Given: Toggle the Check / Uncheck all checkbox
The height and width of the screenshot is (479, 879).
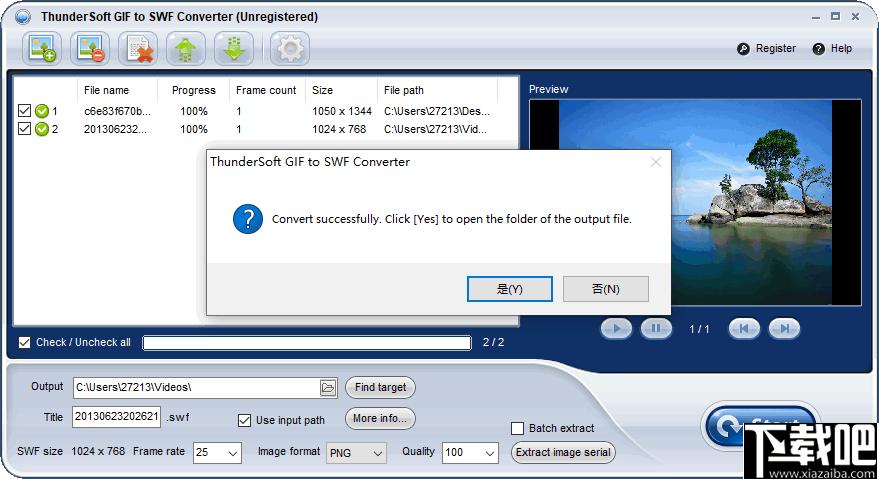Looking at the screenshot, I should coord(24,342).
